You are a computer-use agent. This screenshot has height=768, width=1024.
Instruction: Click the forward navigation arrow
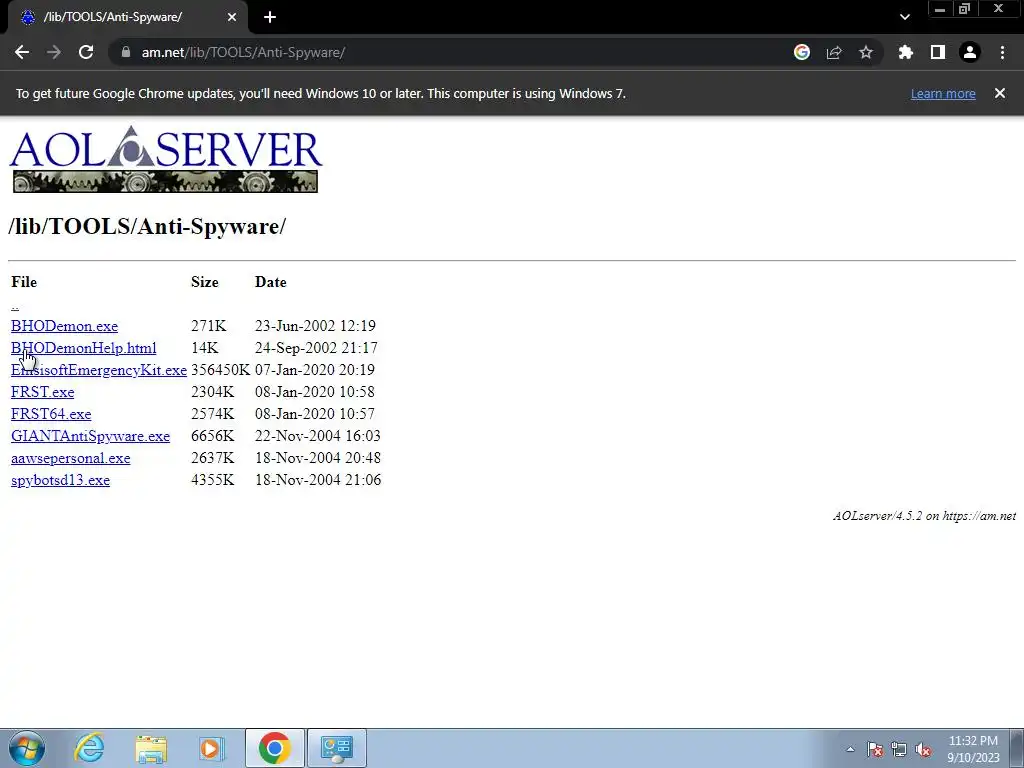coord(54,52)
